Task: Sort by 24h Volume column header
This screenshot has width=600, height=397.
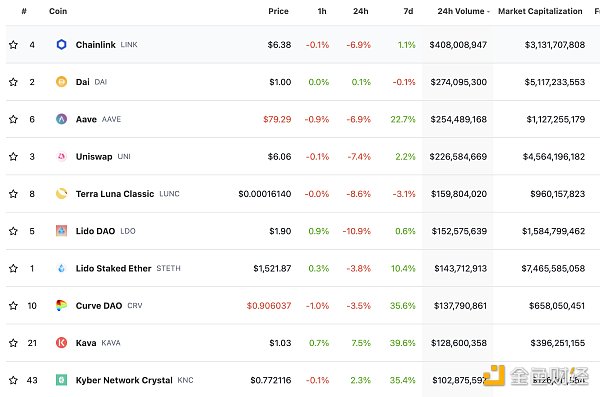Action: pyautogui.click(x=463, y=11)
